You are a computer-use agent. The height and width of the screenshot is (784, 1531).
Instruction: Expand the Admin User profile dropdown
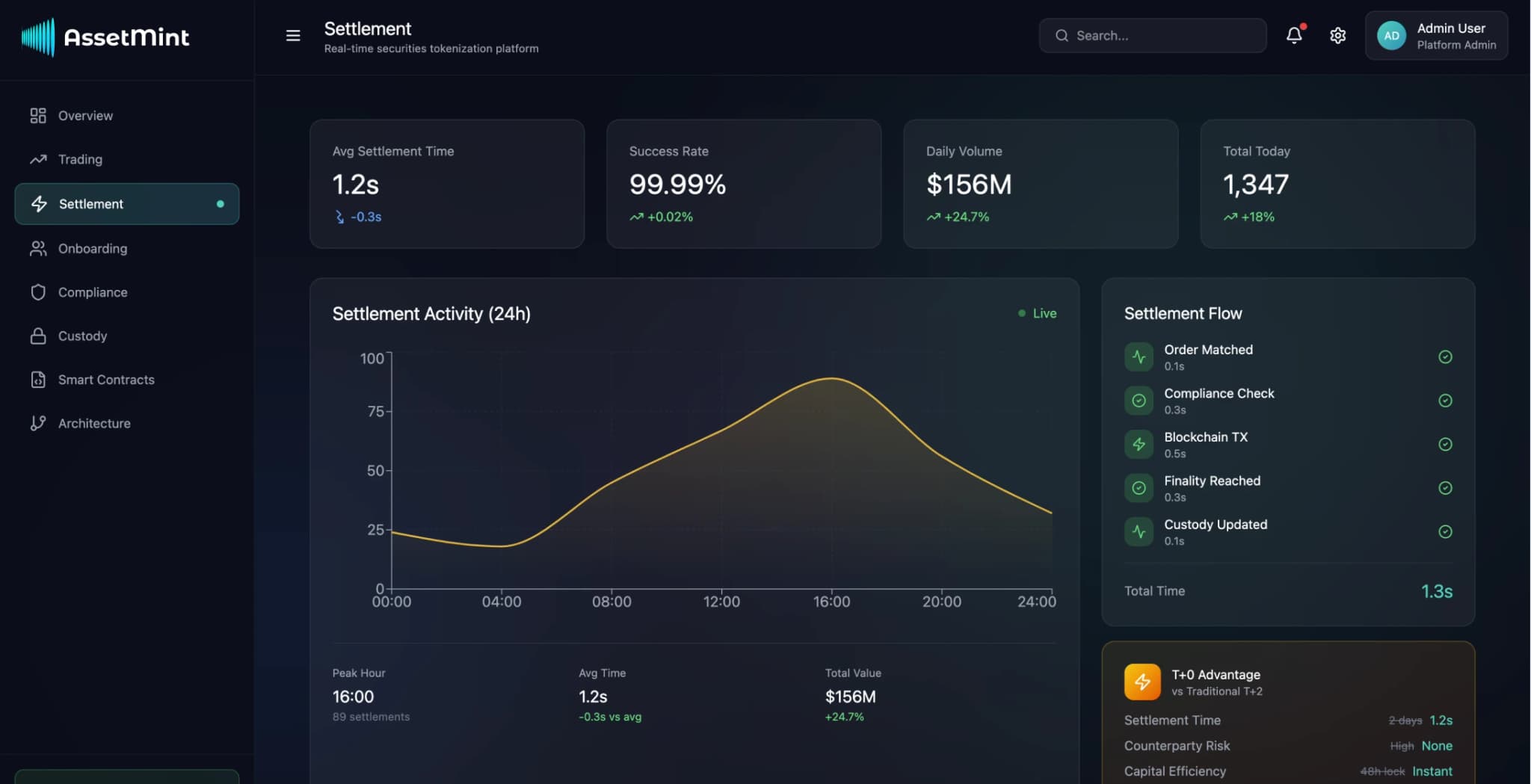pyautogui.click(x=1437, y=35)
